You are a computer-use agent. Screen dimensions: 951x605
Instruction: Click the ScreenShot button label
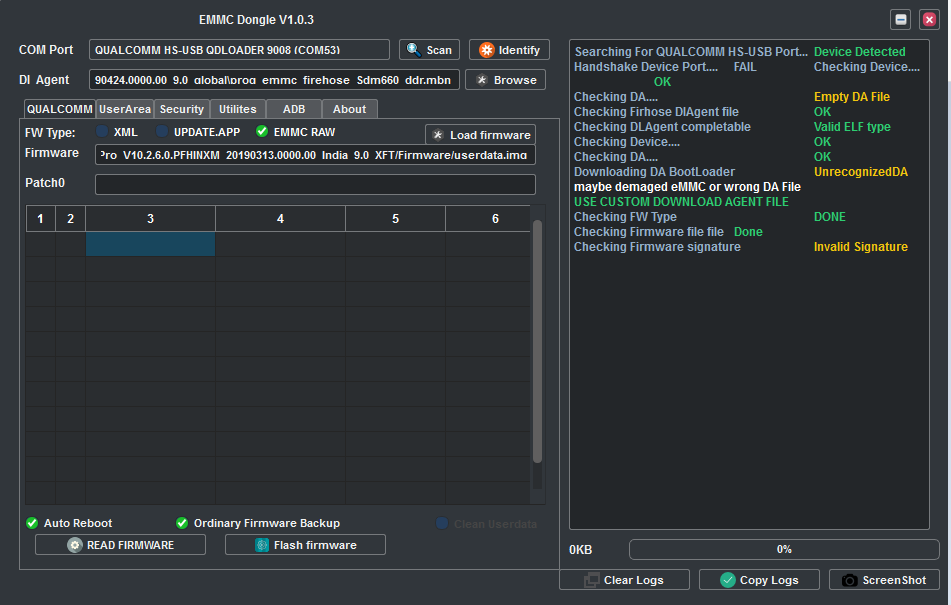tap(895, 580)
